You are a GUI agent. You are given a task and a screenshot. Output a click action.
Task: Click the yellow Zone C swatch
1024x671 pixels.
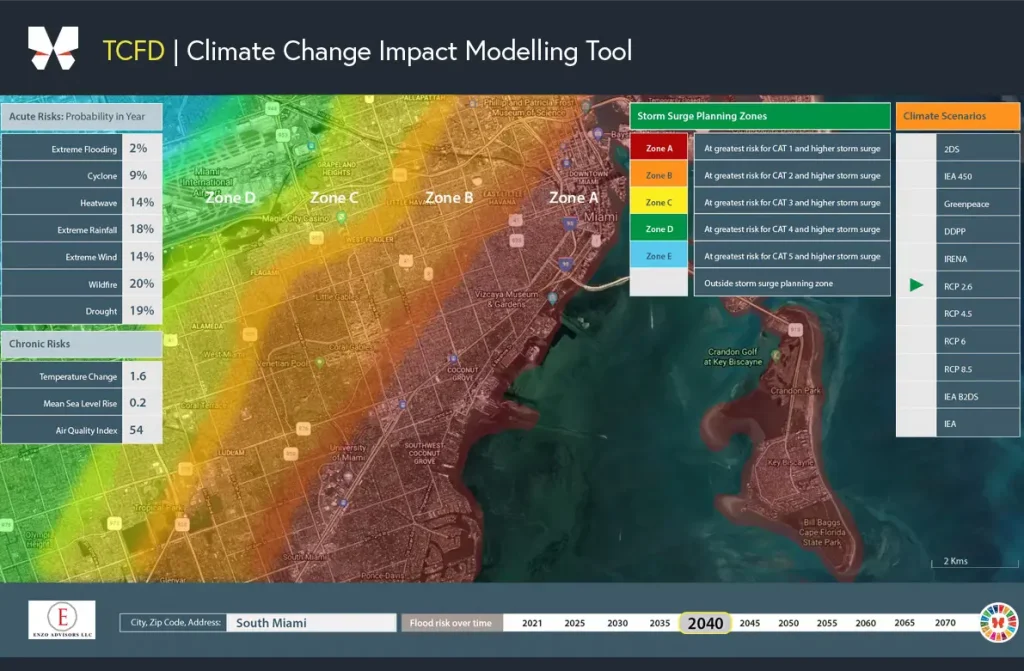point(658,202)
